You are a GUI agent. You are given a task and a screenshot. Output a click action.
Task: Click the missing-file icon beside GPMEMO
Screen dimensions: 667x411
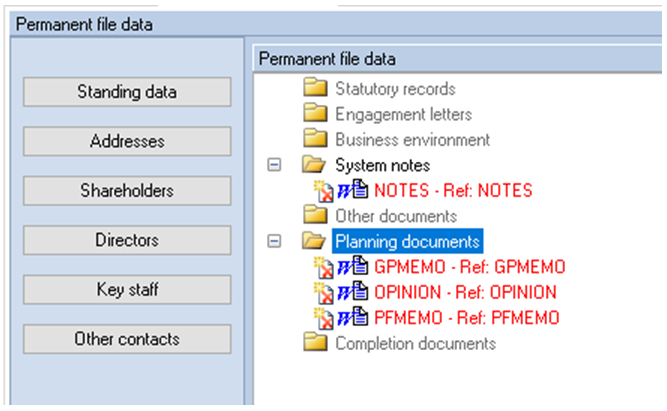[x=324, y=268]
